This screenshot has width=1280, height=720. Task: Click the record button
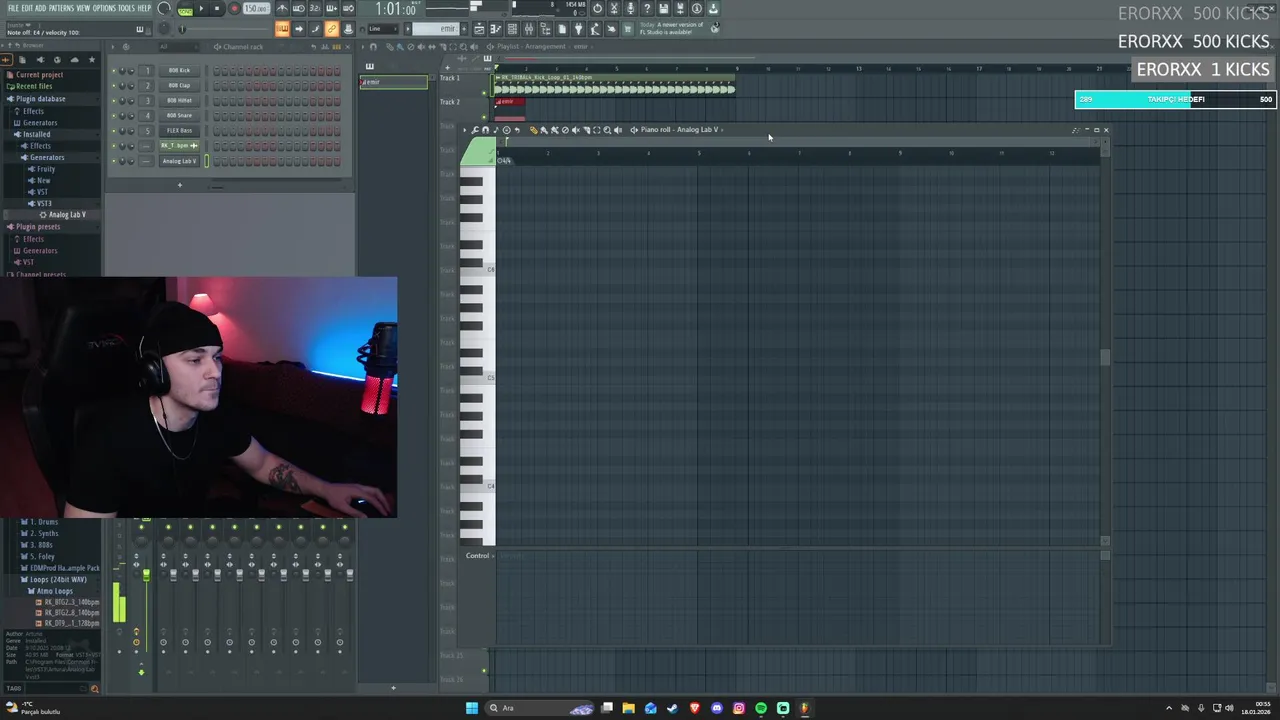tap(234, 9)
